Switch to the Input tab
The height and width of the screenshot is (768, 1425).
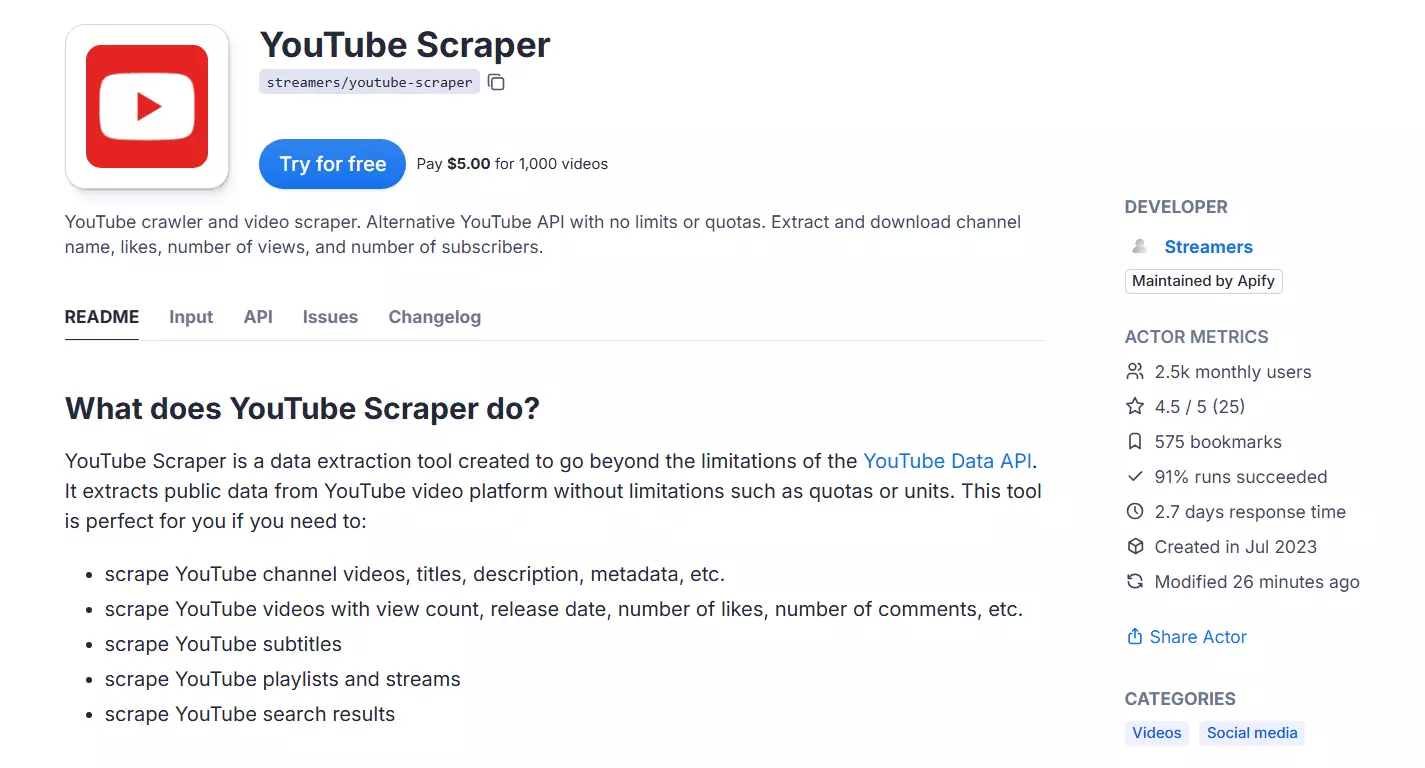pyautogui.click(x=190, y=317)
